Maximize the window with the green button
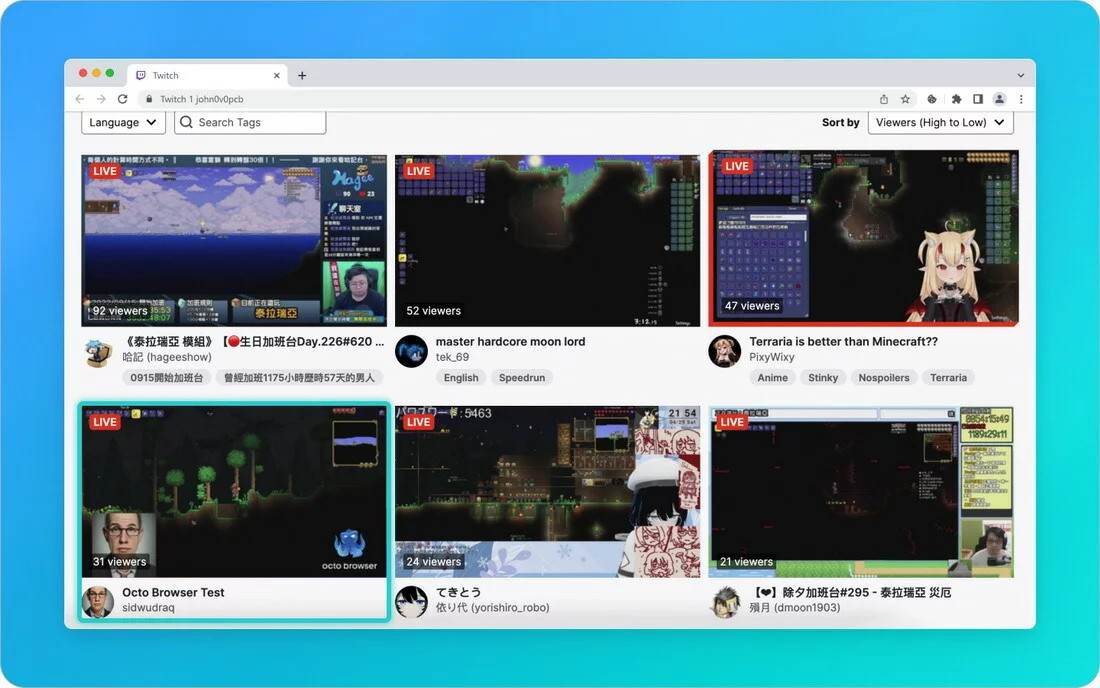The width and height of the screenshot is (1100, 688). point(109,73)
